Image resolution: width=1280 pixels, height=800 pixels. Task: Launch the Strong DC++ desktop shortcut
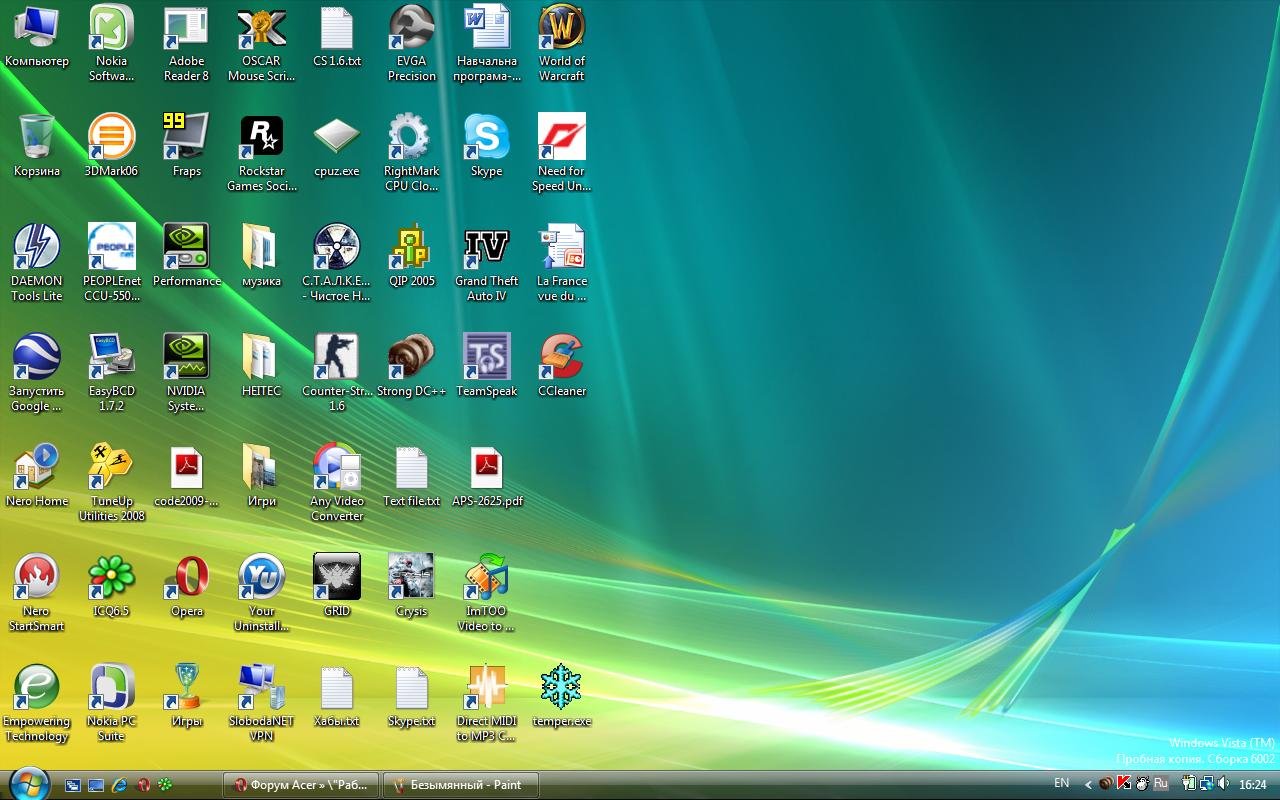click(412, 357)
